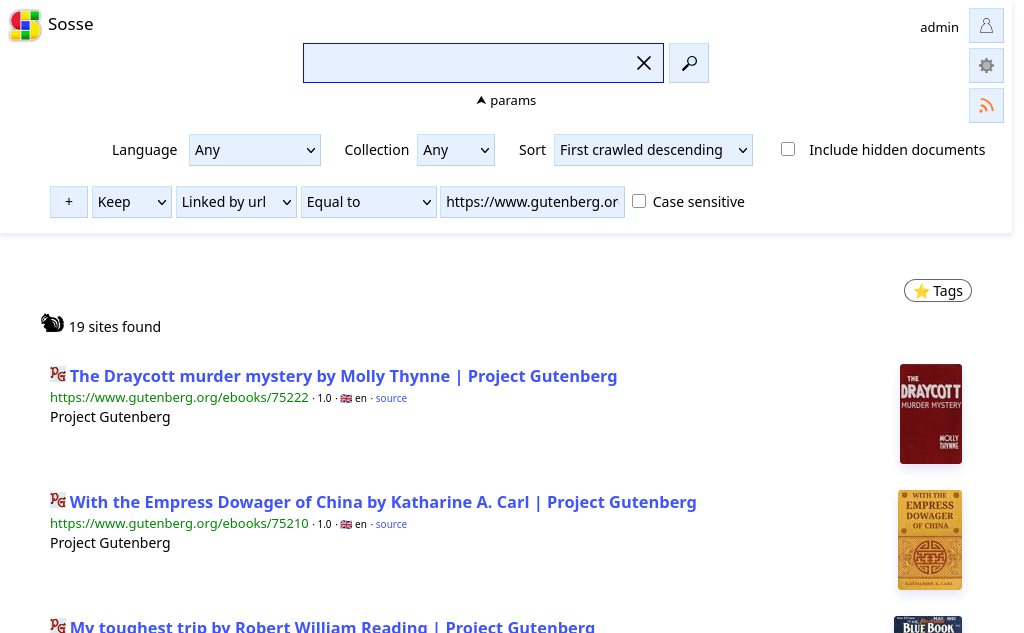Click the magnifying glass search button
Screen dimensions: 1024x633
pyautogui.click(x=688, y=63)
